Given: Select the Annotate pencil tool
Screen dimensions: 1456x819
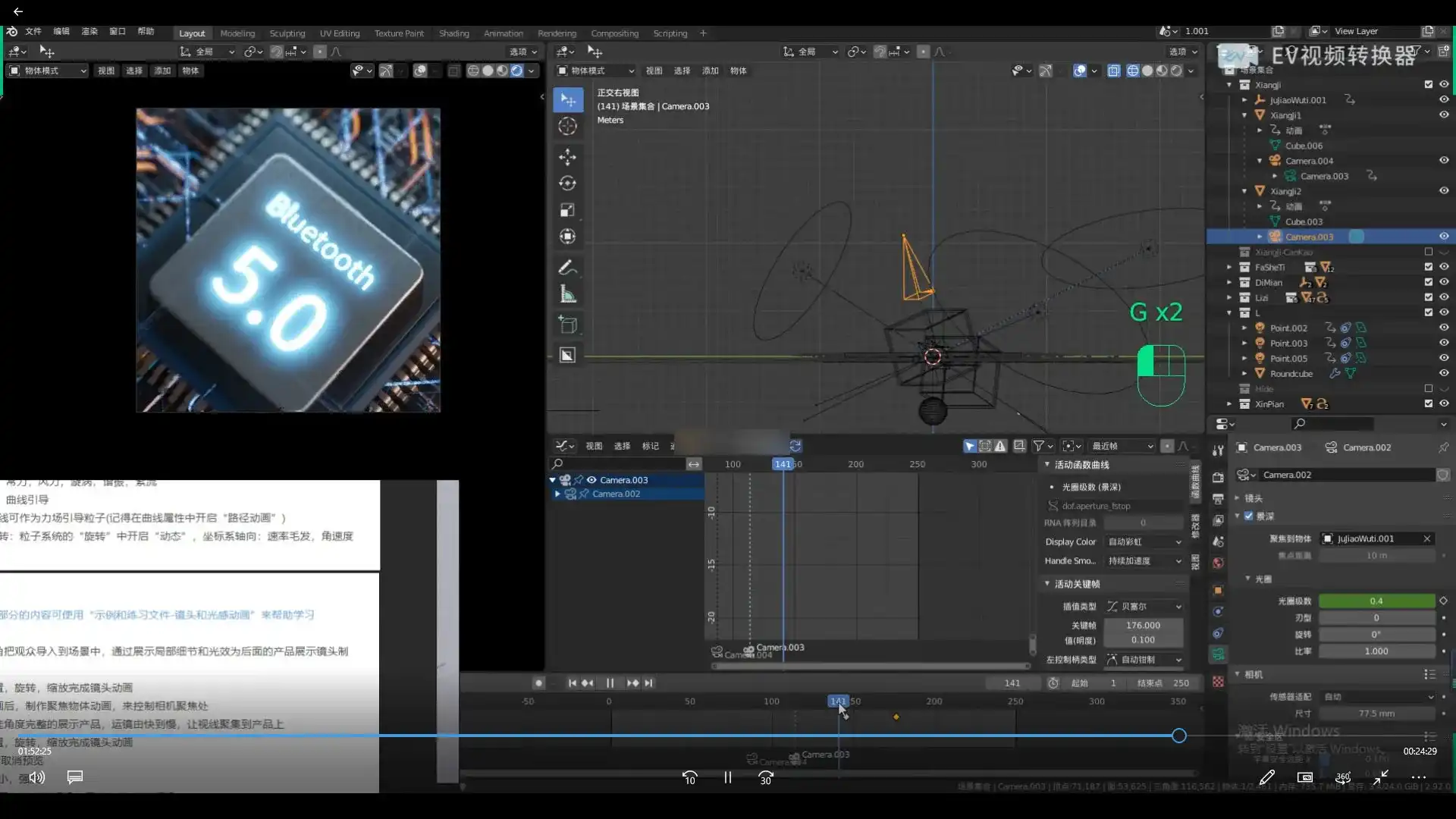Looking at the screenshot, I should (x=567, y=268).
